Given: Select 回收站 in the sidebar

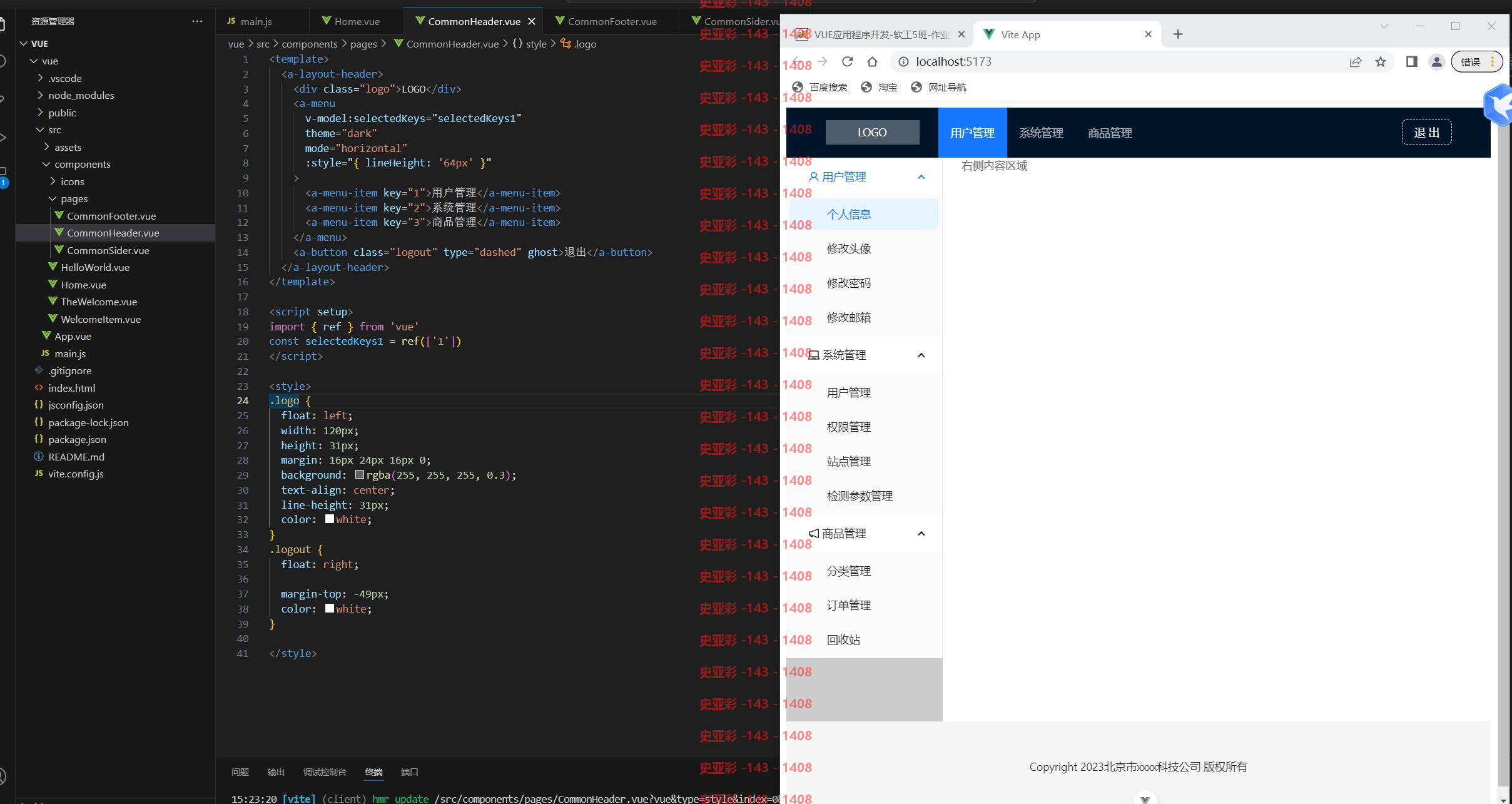Looking at the screenshot, I should [865, 639].
